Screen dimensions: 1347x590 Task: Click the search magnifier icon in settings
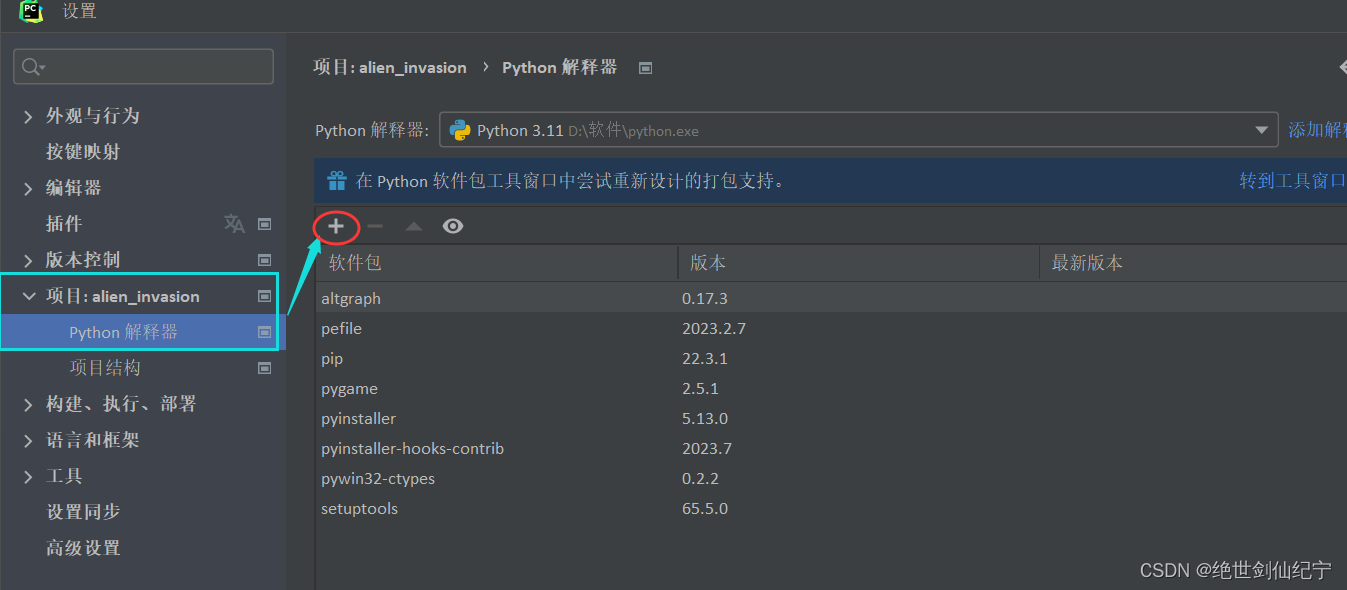click(33, 67)
